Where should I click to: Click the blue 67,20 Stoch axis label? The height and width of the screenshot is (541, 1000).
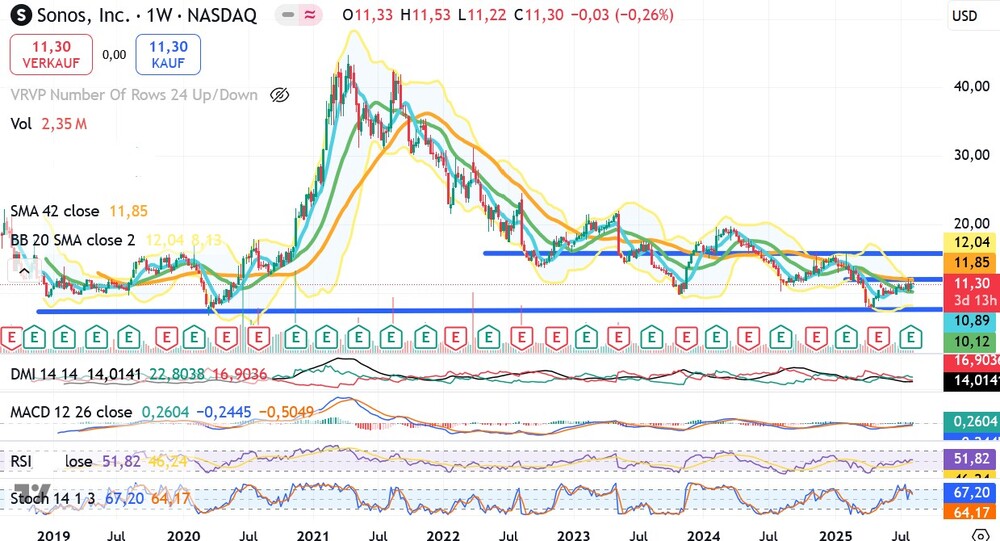tap(971, 493)
